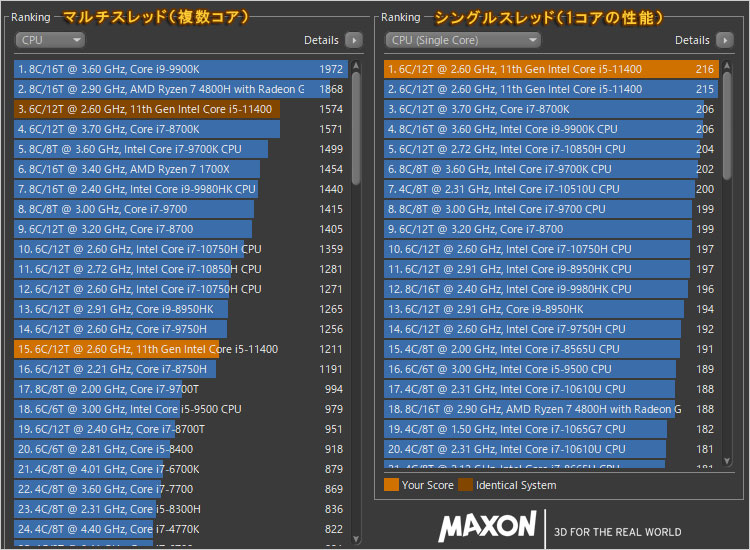Image resolution: width=750 pixels, height=550 pixels.
Task: Select Core i9-8950HK row scoring 1265
Action: (x=181, y=309)
